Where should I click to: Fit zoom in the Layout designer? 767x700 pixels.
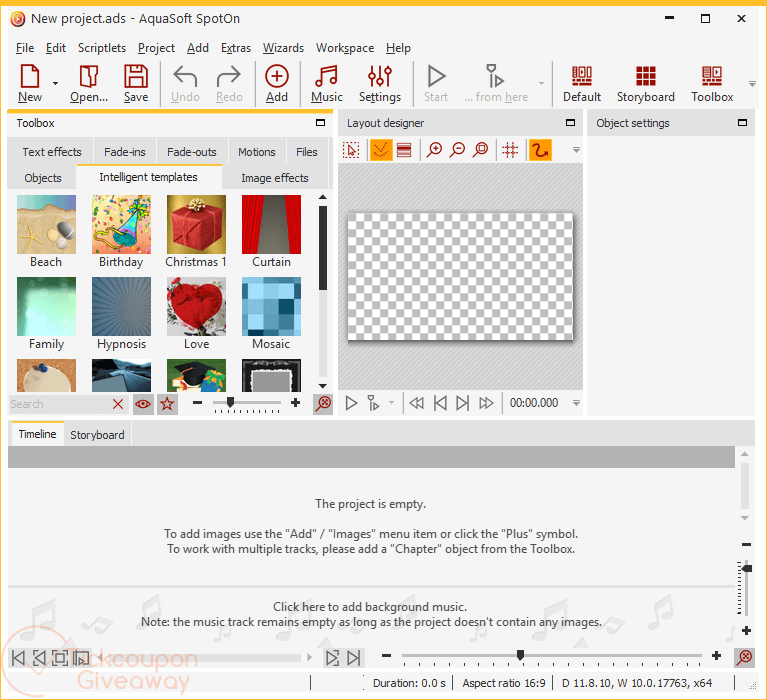(481, 150)
